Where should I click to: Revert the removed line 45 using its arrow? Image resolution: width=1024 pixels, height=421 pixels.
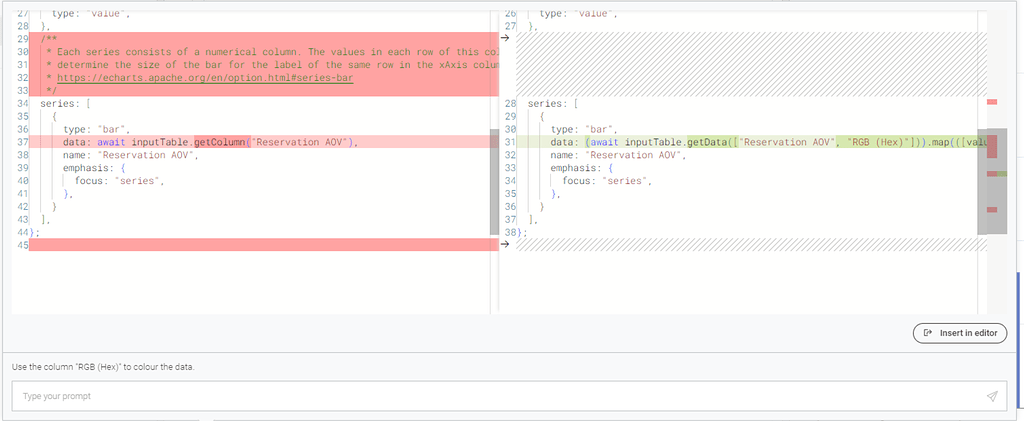point(504,245)
